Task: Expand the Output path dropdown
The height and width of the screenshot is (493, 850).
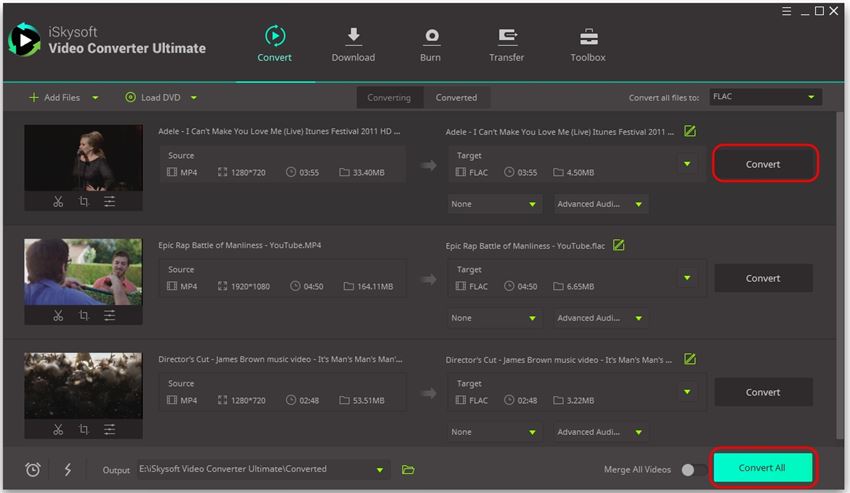Action: point(380,469)
